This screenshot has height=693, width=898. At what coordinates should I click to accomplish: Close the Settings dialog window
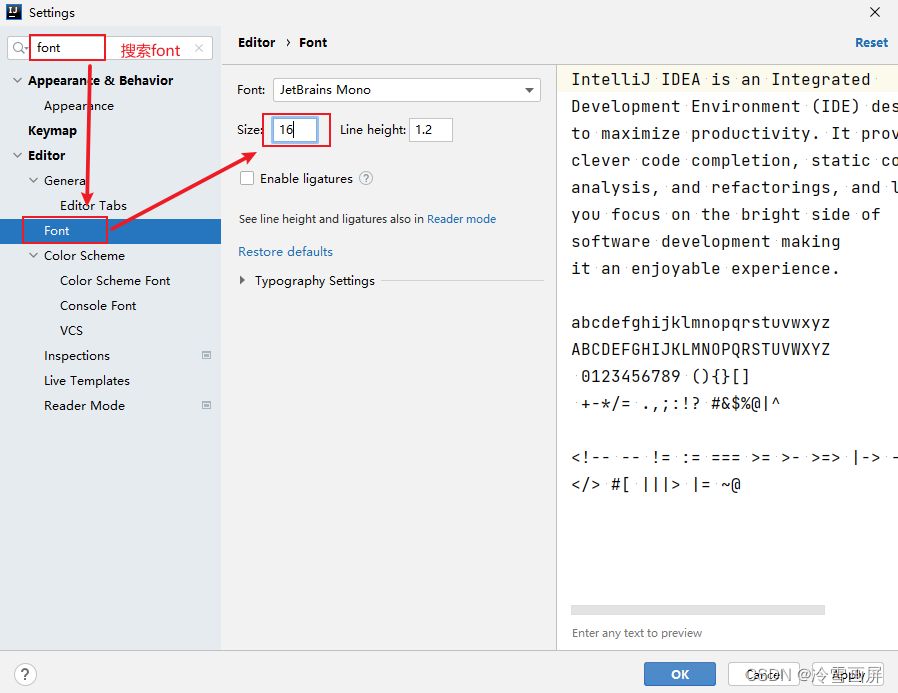875,12
